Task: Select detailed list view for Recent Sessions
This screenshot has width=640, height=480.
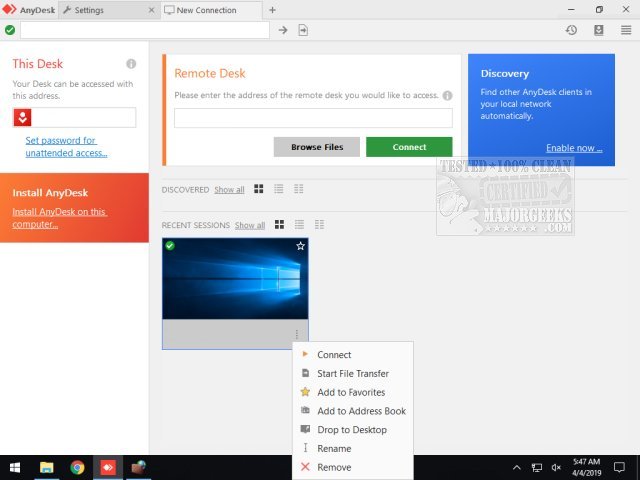Action: click(320, 224)
